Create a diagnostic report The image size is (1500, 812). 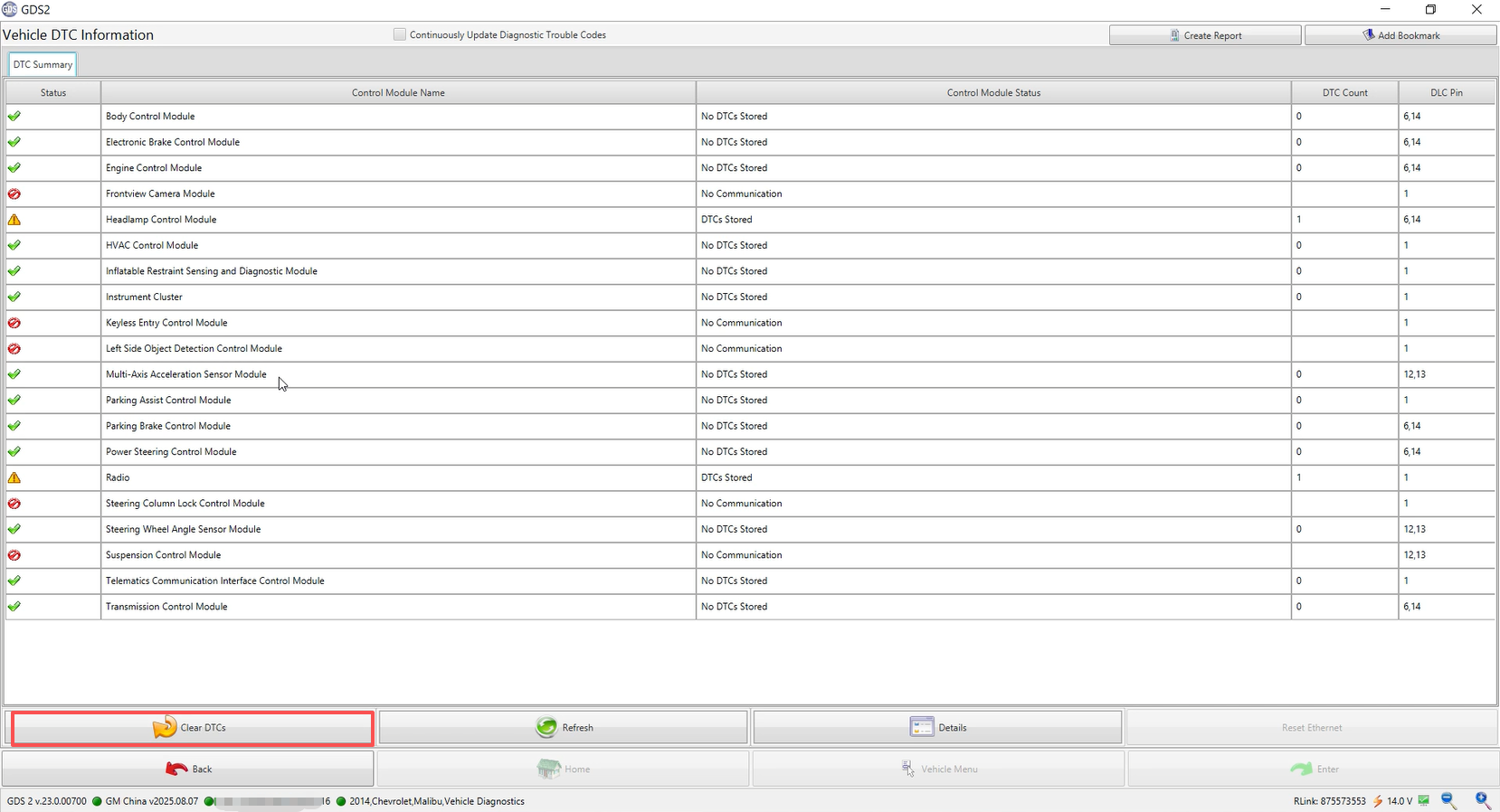click(1205, 35)
